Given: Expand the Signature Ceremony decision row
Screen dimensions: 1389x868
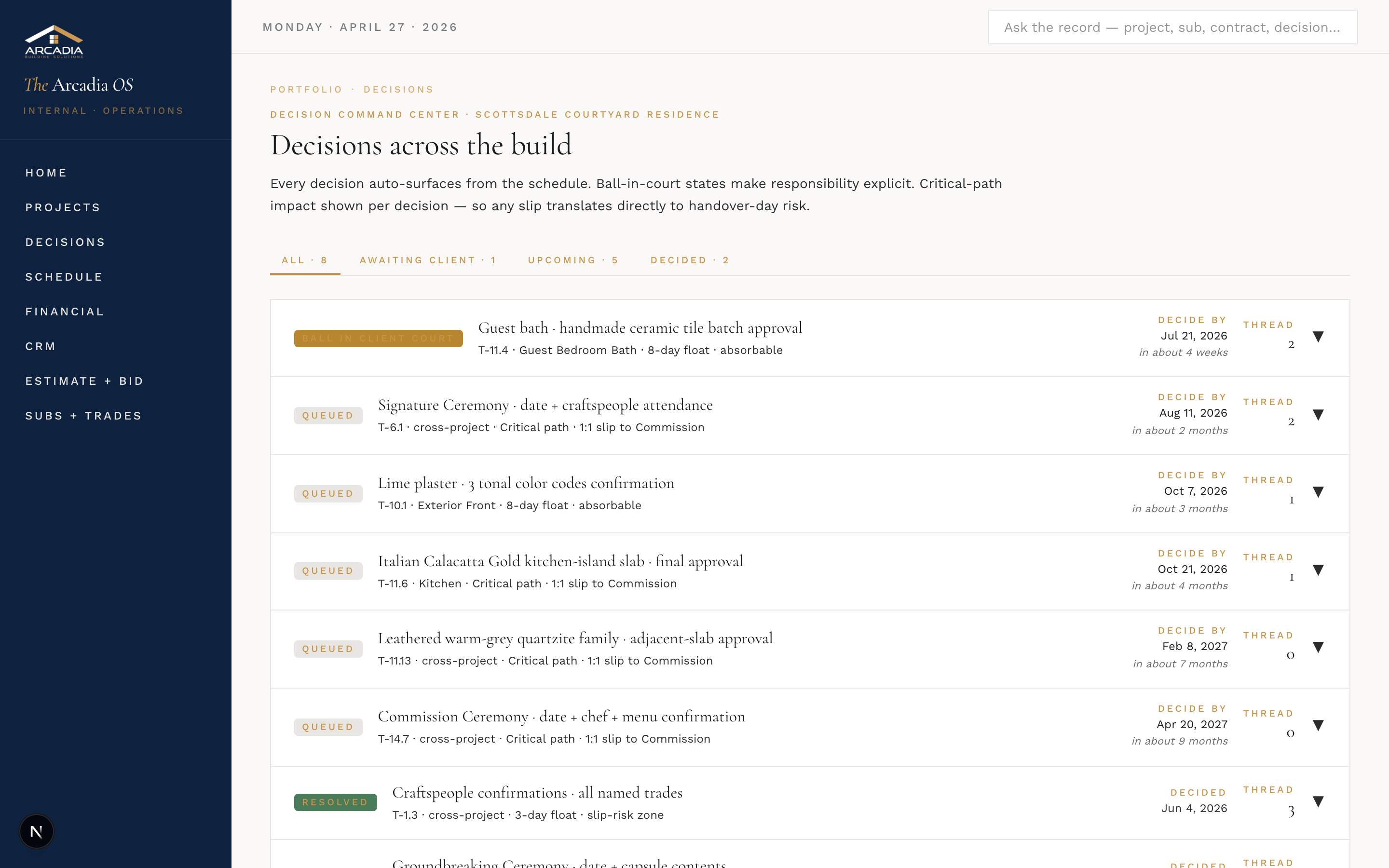Looking at the screenshot, I should [1318, 415].
